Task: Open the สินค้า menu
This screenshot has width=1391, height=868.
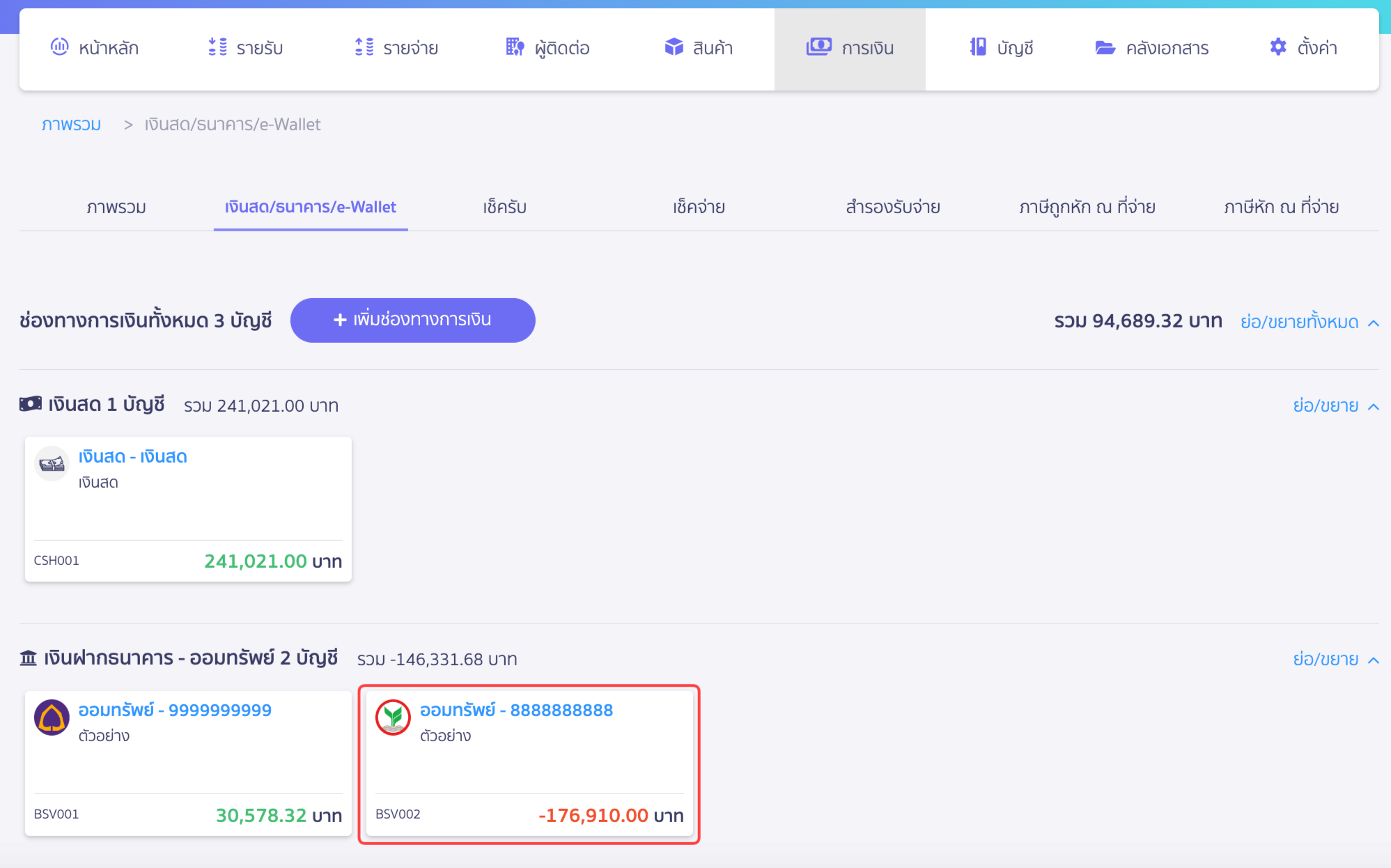Action: click(x=699, y=48)
